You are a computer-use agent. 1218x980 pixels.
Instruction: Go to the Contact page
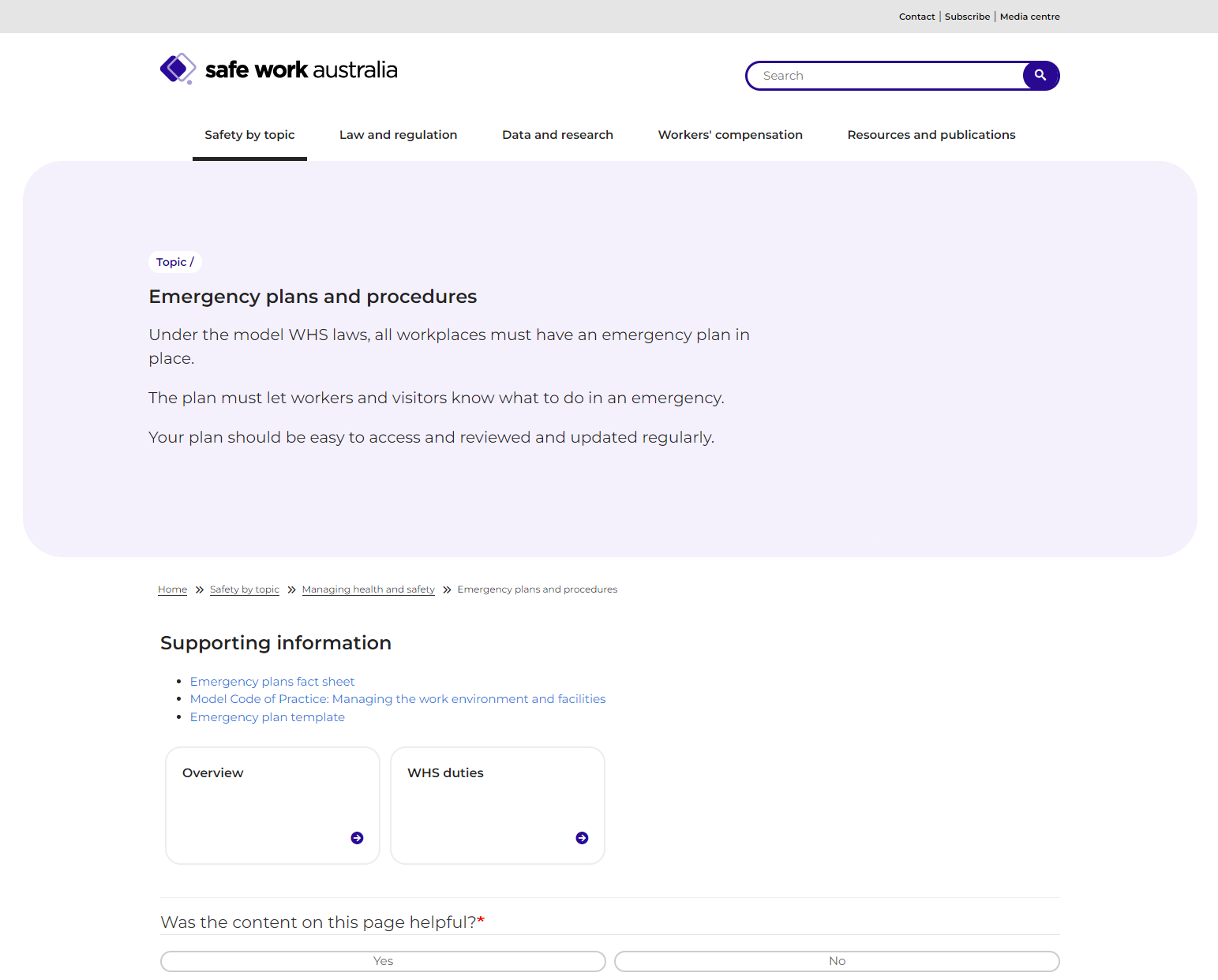point(916,17)
